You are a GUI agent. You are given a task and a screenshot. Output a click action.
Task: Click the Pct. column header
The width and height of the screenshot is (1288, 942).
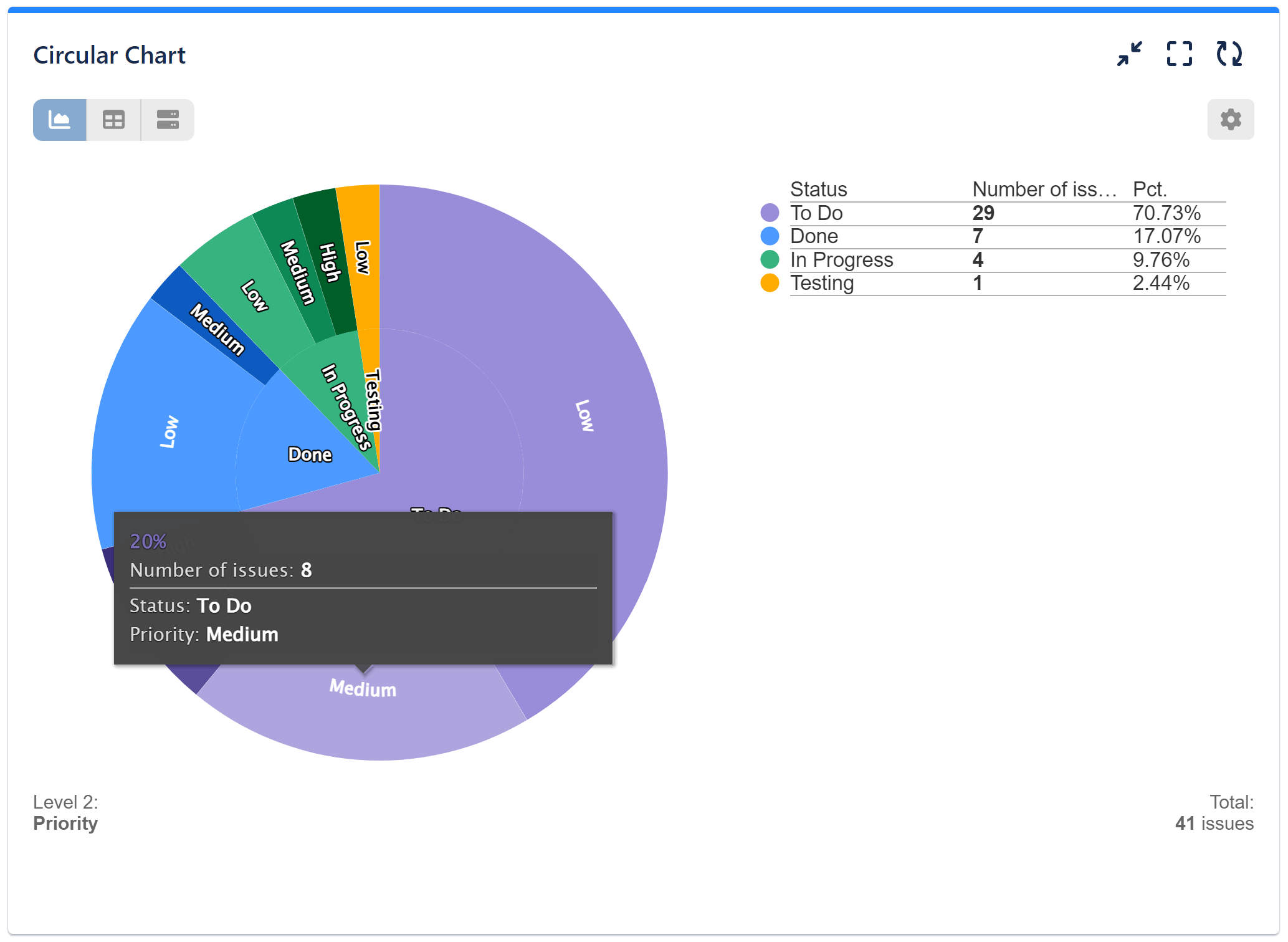click(x=1150, y=189)
